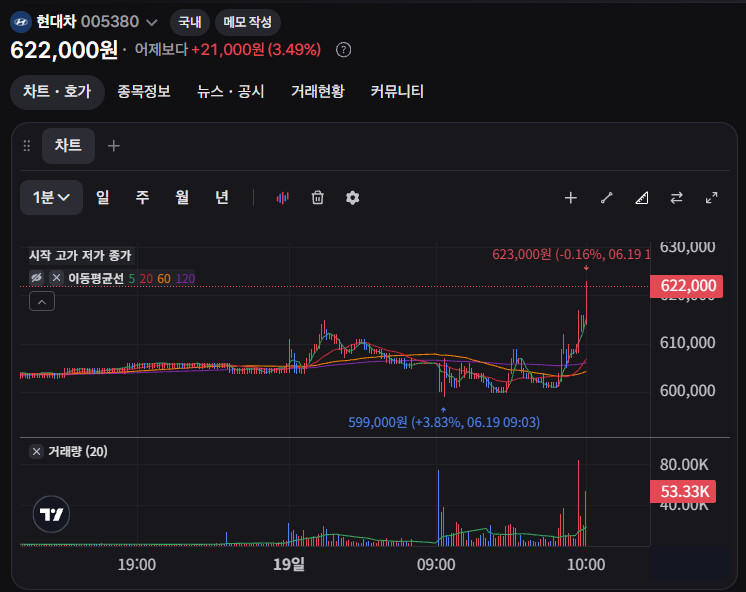Open chart settings gear icon
The image size is (746, 592).
[x=353, y=197]
